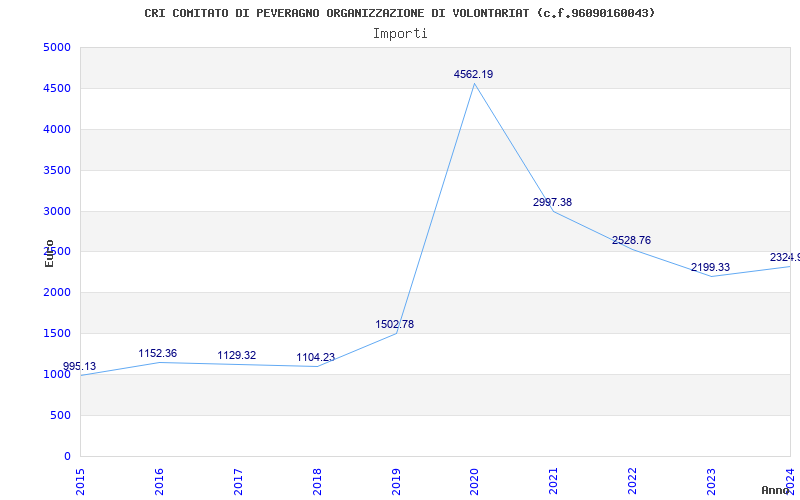The width and height of the screenshot is (800, 500).
Task: Select the 1104.23 data label
Action: (316, 358)
